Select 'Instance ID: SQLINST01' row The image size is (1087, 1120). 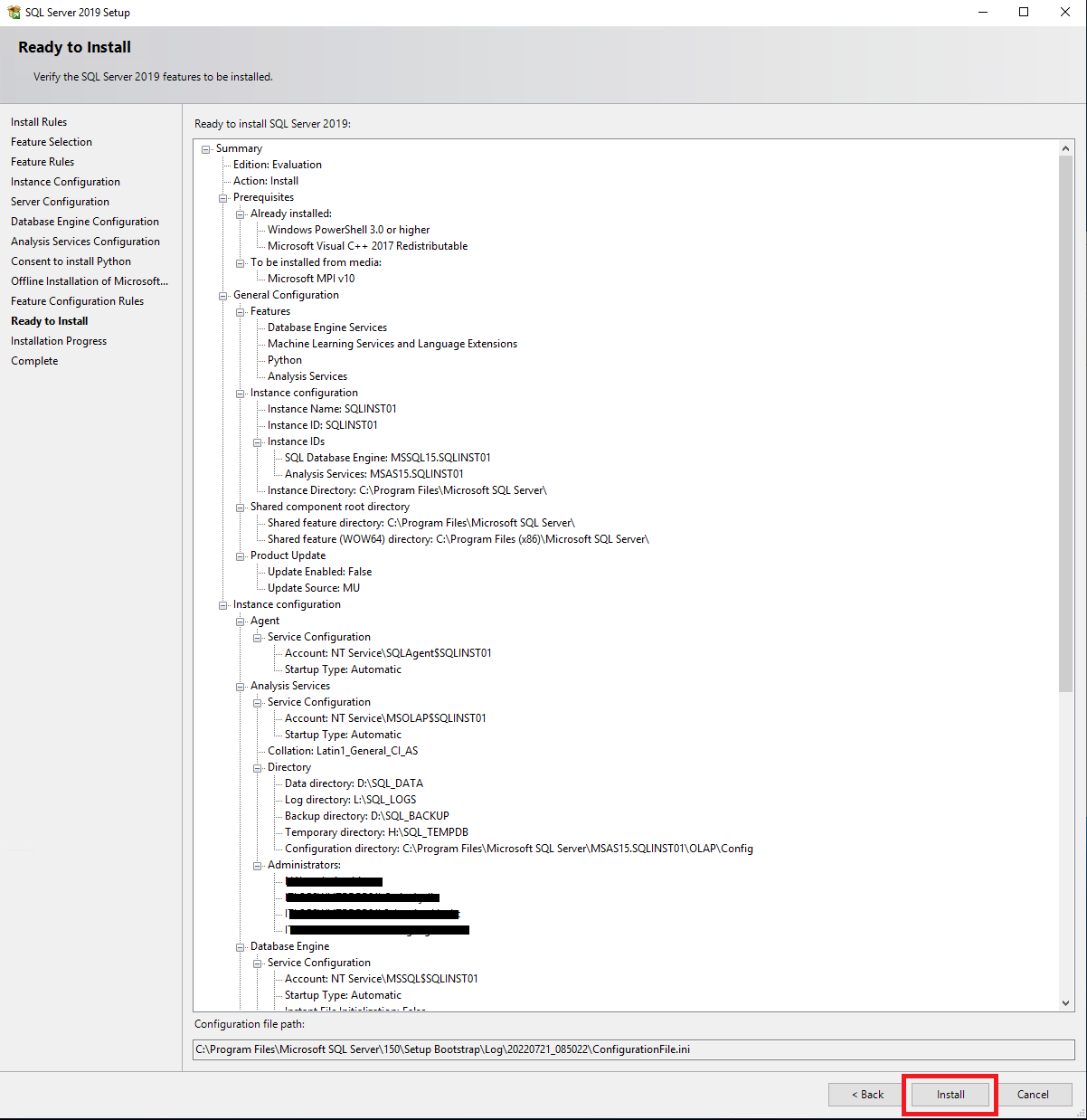pos(323,425)
